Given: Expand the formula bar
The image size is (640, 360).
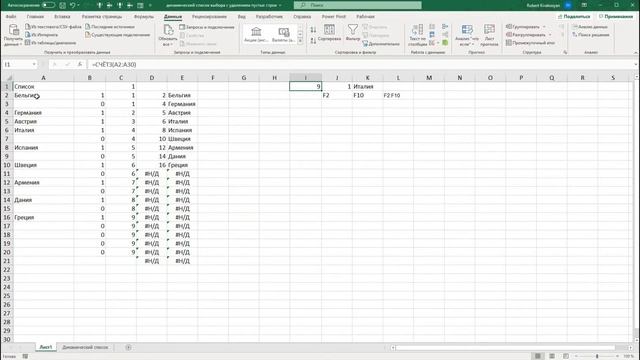Looking at the screenshot, I should (636, 64).
